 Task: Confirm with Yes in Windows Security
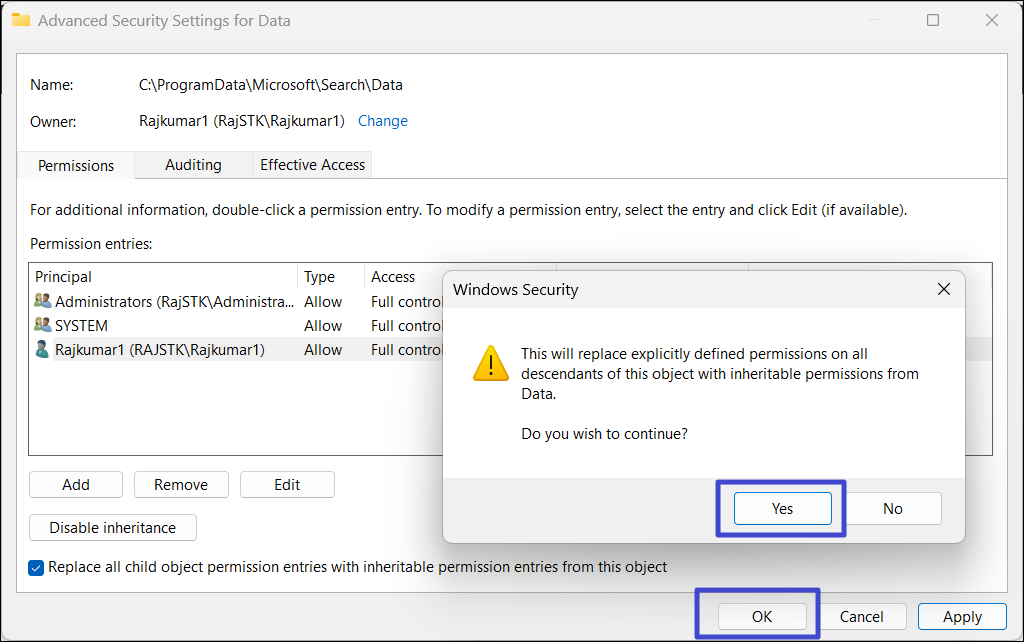782,508
